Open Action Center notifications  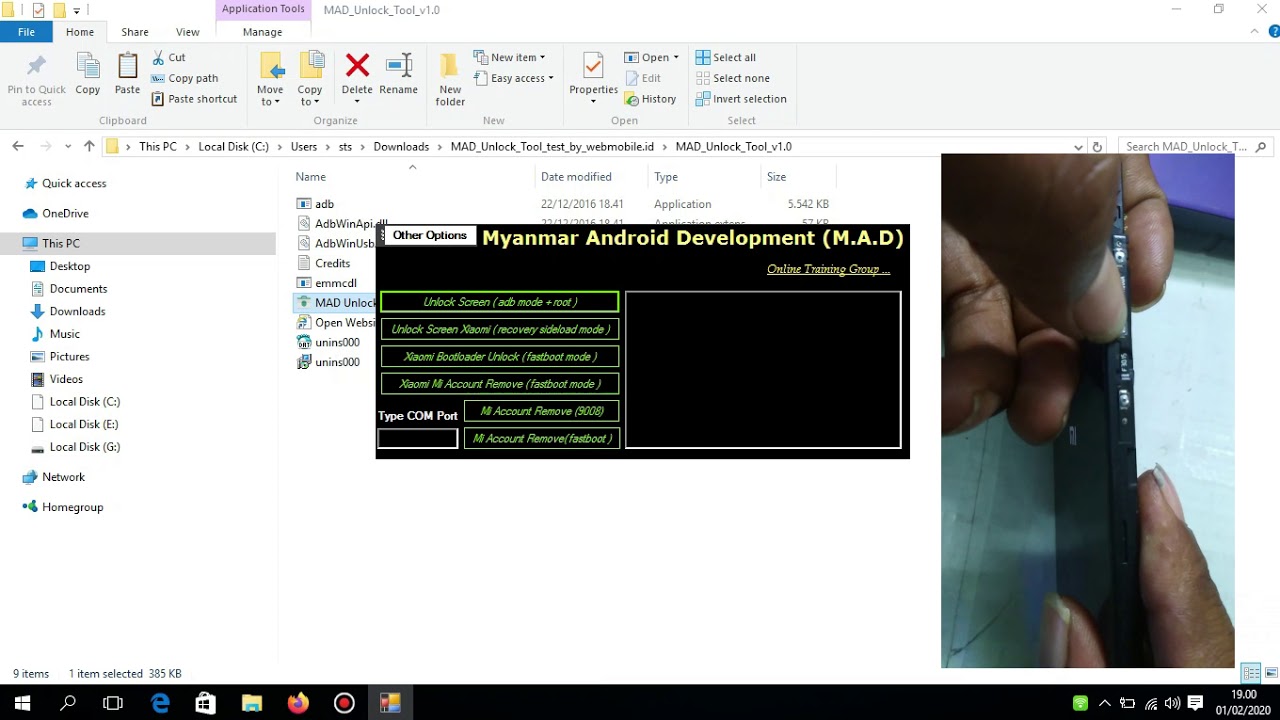point(1195,703)
